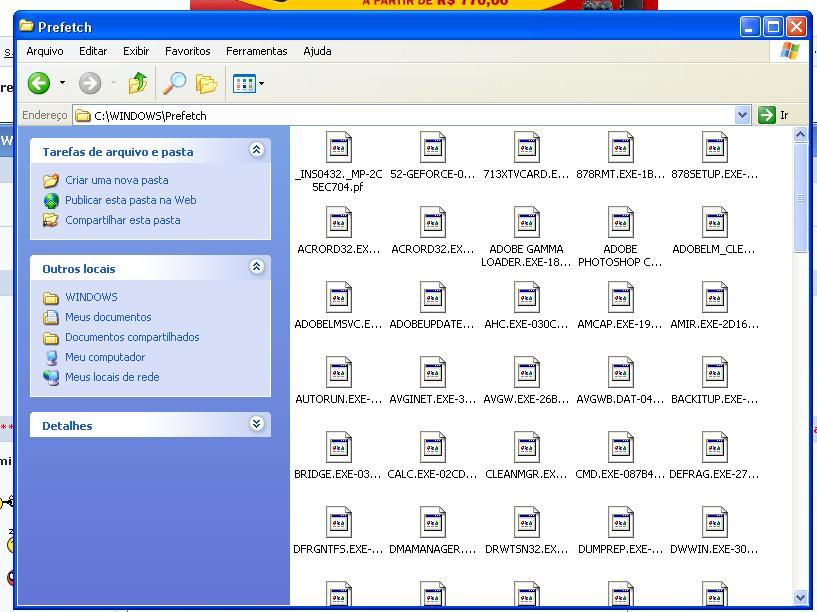Select the CMD.EXE-087B4... file icon

coord(621,447)
